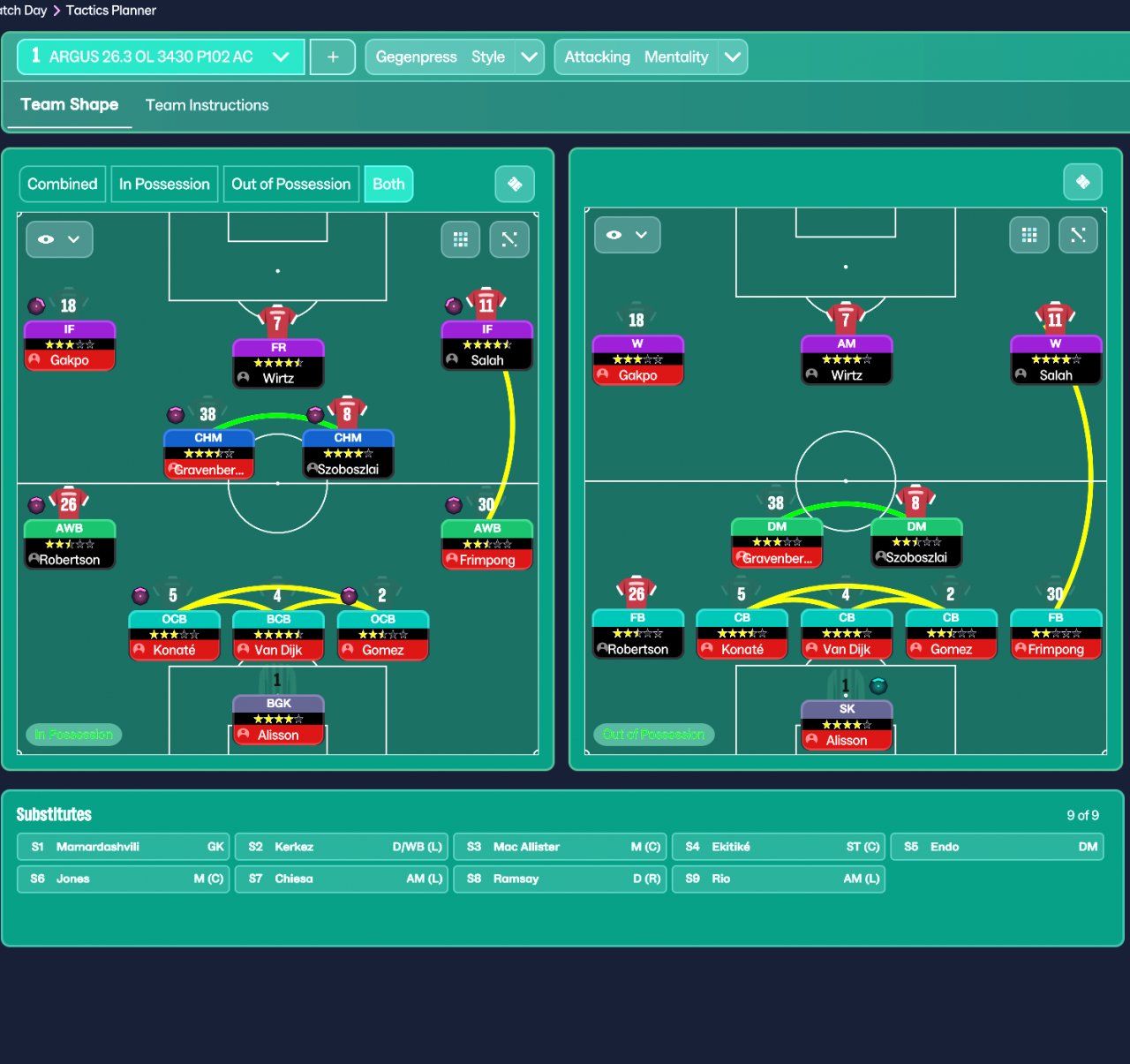
Task: Click the number 26 shirt above Robertson's AWB role
Action: 68,502
